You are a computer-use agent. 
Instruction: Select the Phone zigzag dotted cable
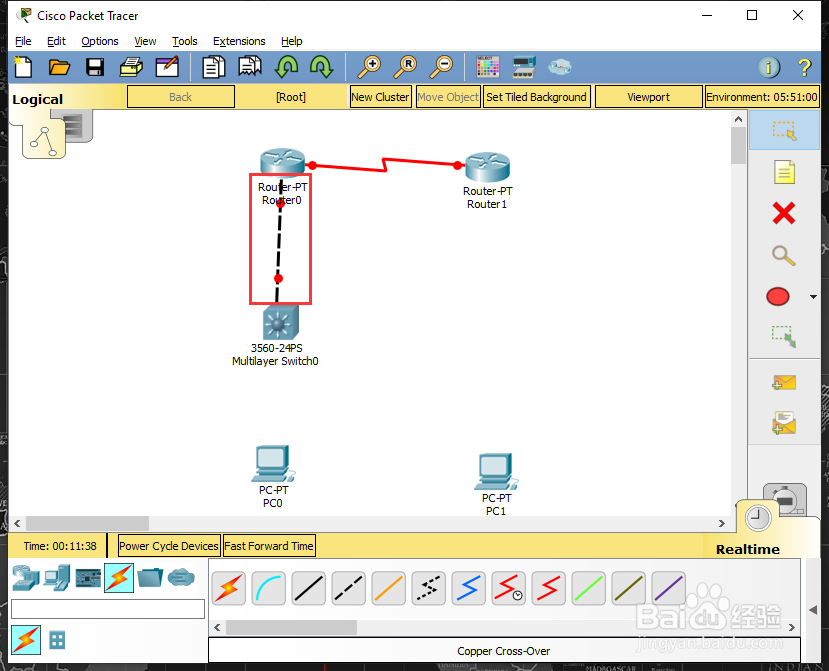click(429, 588)
